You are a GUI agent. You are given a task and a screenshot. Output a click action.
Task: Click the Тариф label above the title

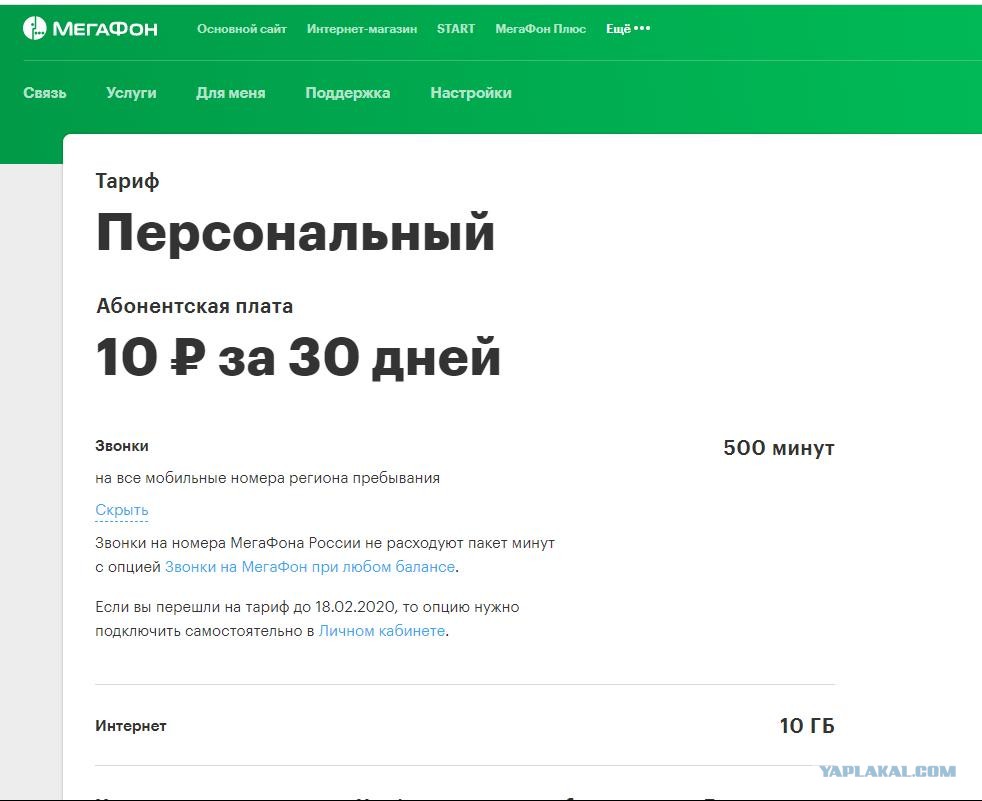(127, 181)
